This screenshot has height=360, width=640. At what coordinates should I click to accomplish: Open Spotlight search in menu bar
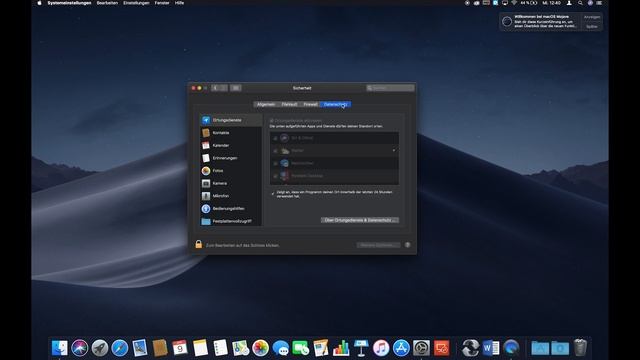[x=580, y=3]
